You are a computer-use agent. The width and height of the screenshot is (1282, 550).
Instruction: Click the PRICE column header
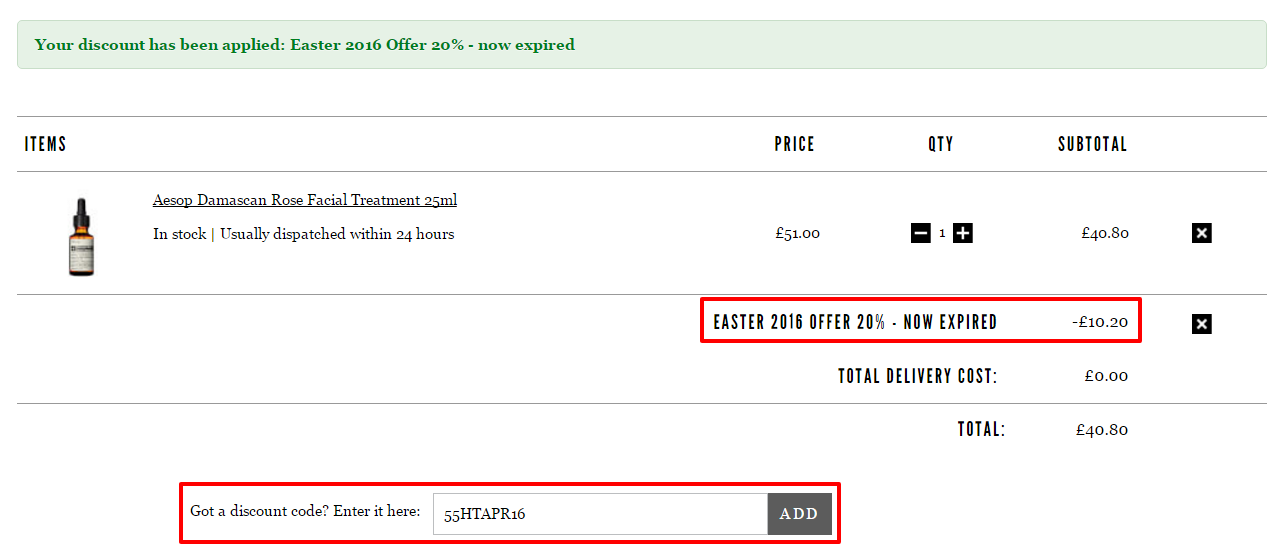(x=795, y=144)
